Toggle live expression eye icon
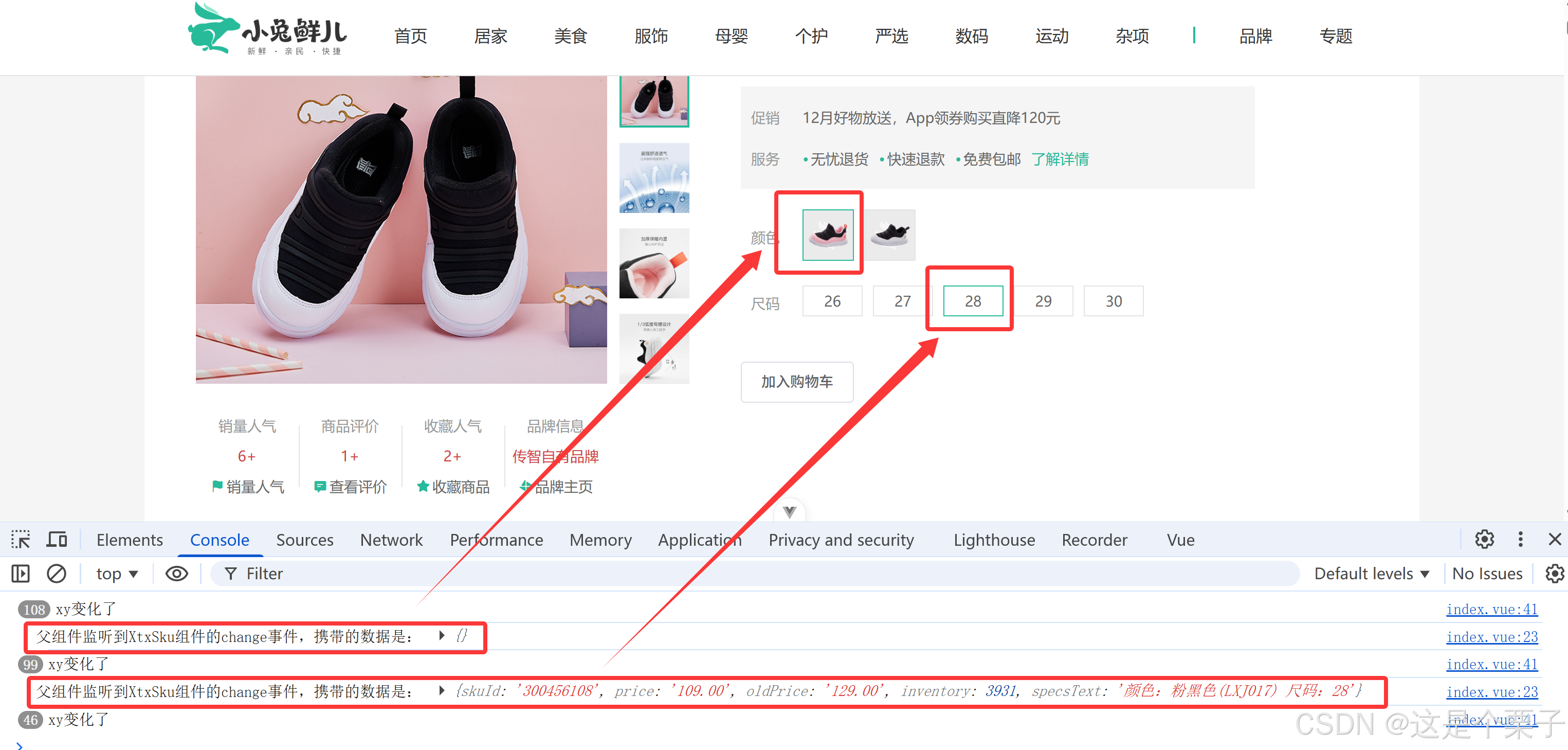 [x=176, y=574]
